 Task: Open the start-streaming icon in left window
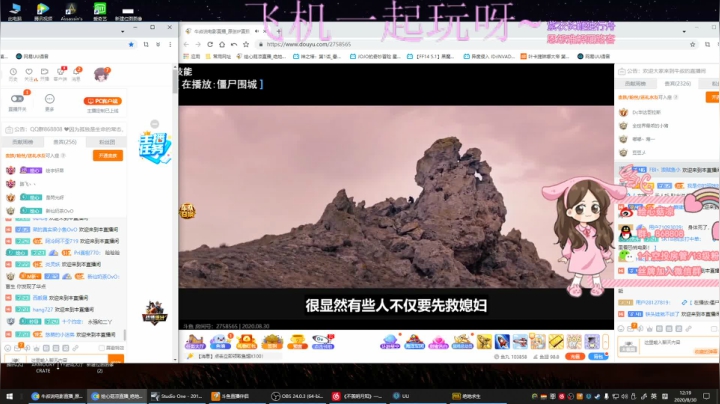pos(45,72)
